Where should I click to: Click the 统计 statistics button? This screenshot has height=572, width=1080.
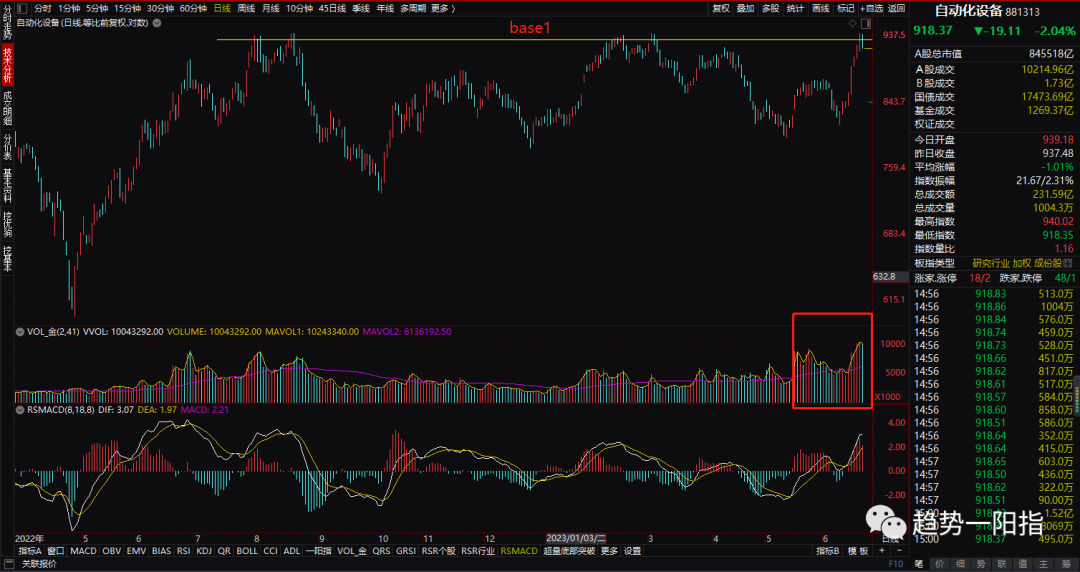pyautogui.click(x=796, y=8)
